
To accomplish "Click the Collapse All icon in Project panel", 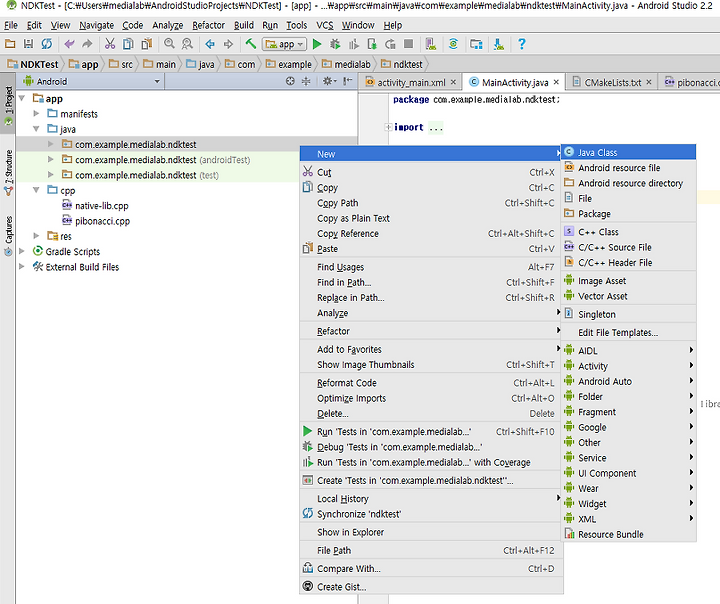I will tap(306, 81).
